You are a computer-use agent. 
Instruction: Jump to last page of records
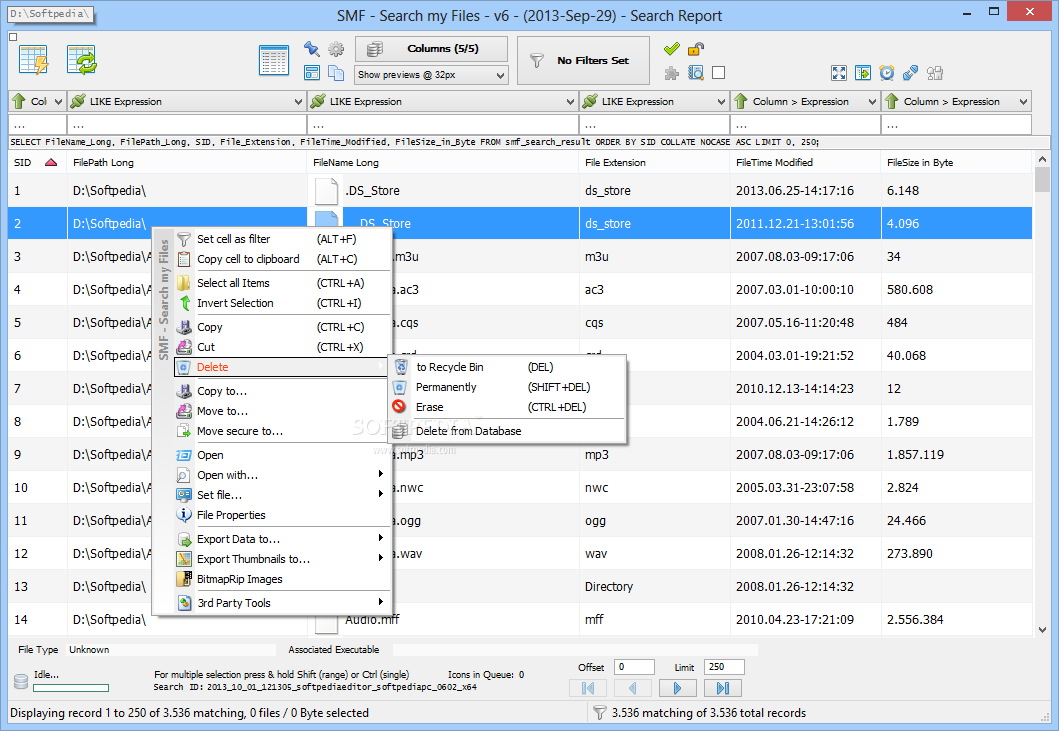723,688
